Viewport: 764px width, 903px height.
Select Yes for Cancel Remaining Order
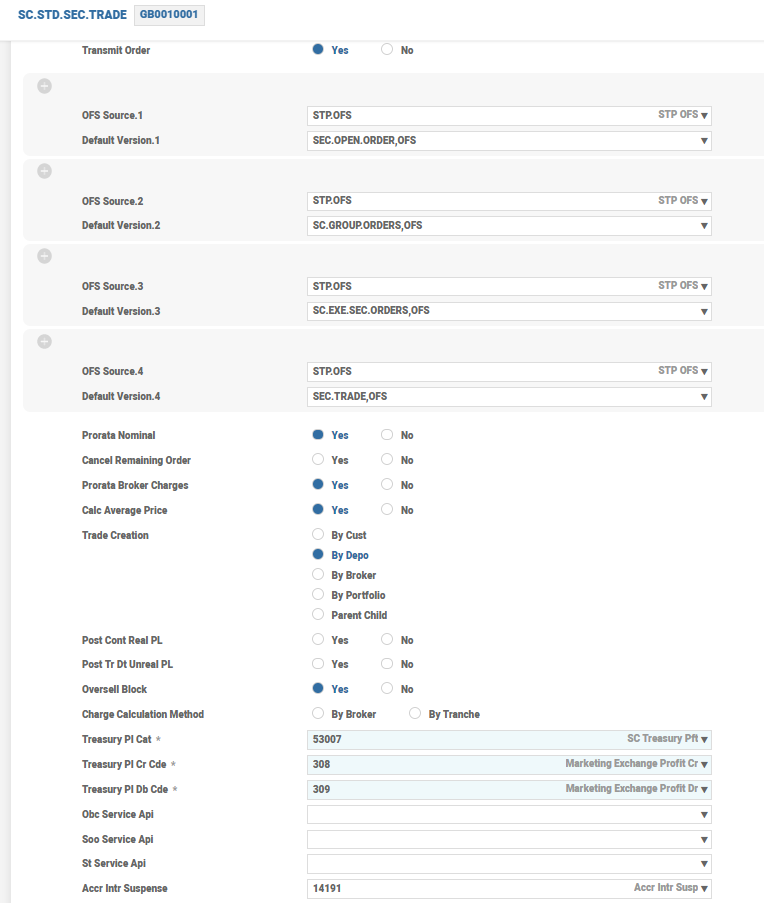point(318,460)
